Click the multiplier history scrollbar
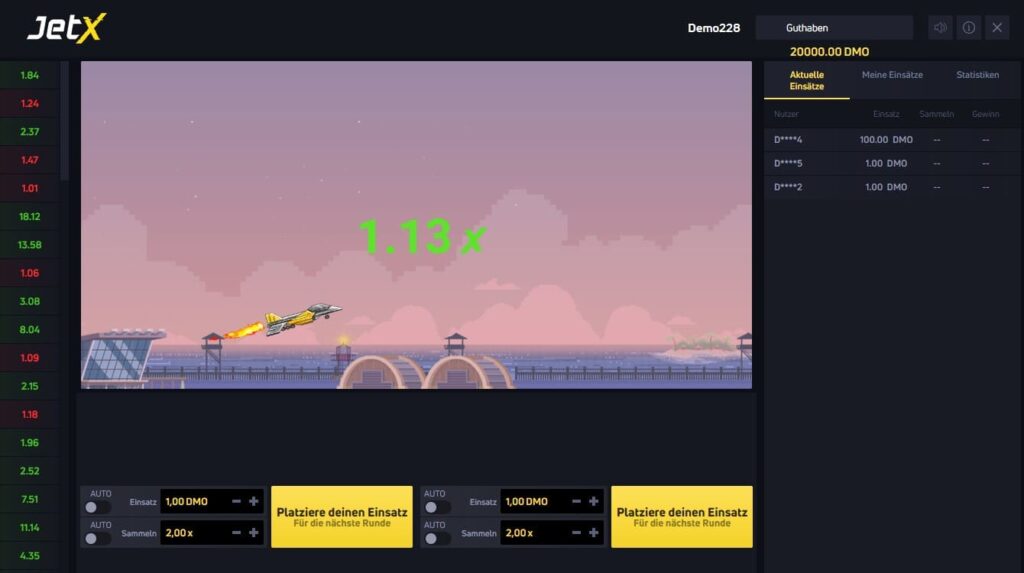Image resolution: width=1024 pixels, height=573 pixels. 65,120
